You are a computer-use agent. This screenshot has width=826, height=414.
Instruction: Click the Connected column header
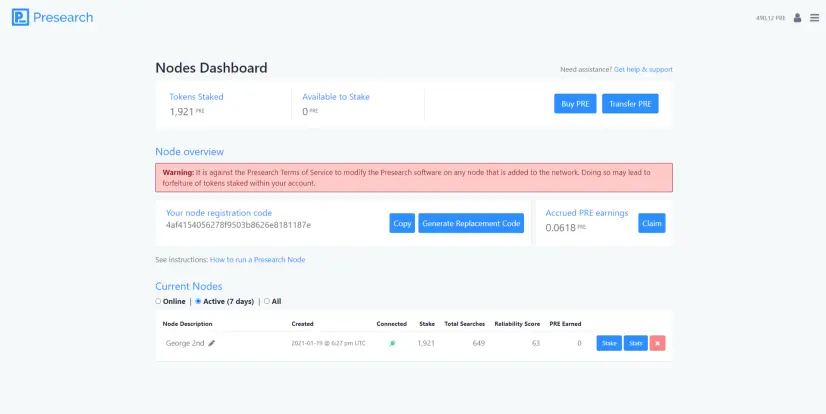tap(391, 324)
